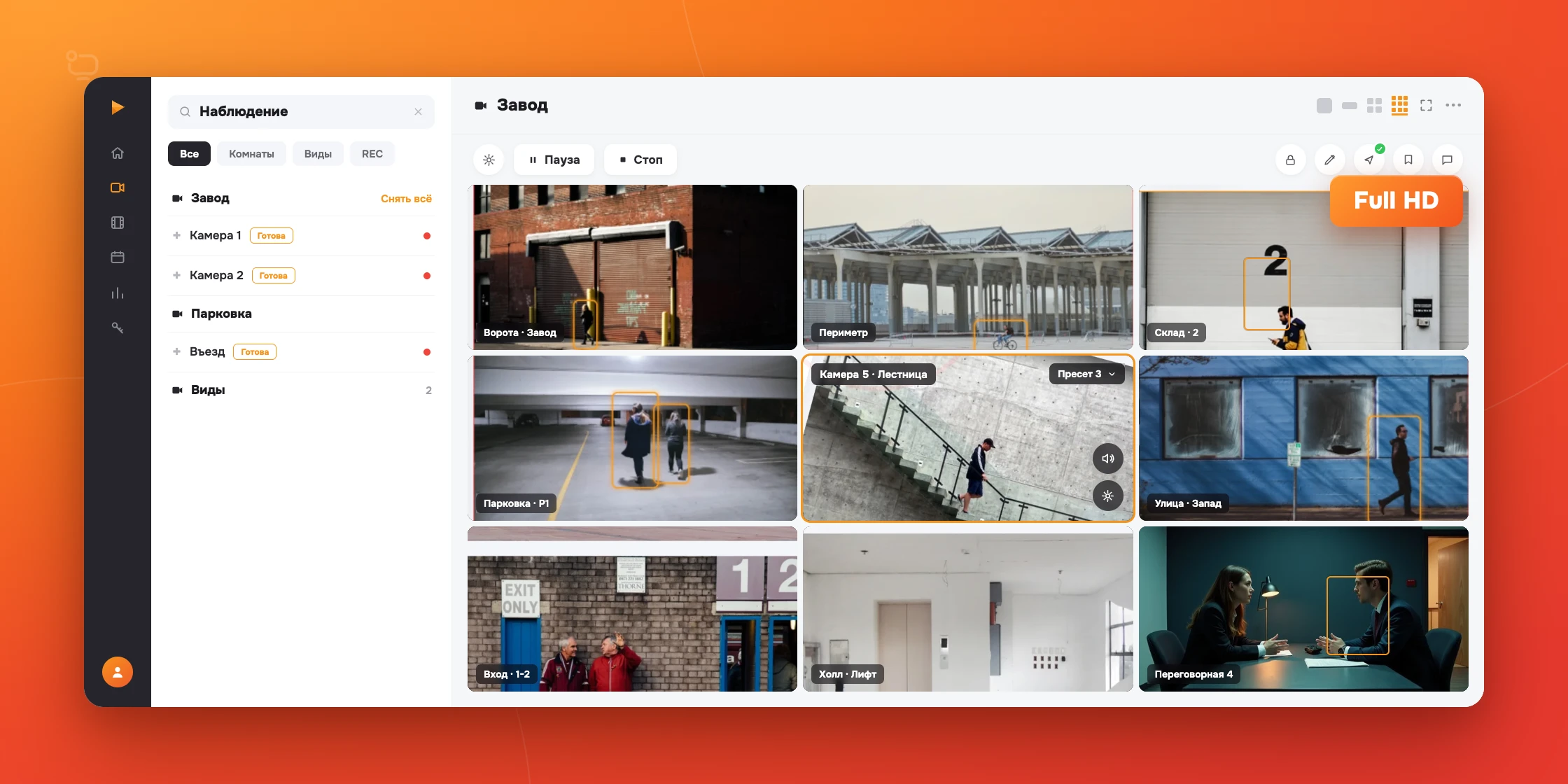Open the Home section in sidebar
1568x784 pixels.
[118, 153]
